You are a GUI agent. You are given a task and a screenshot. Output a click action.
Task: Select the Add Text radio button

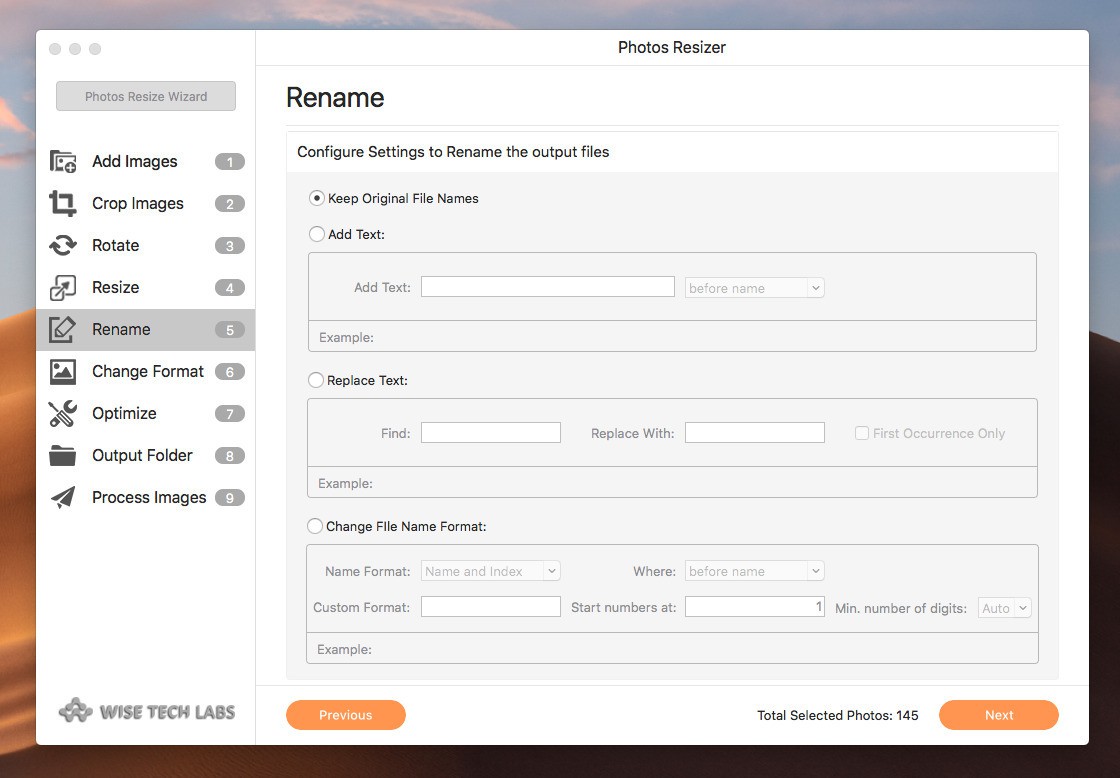(x=317, y=234)
